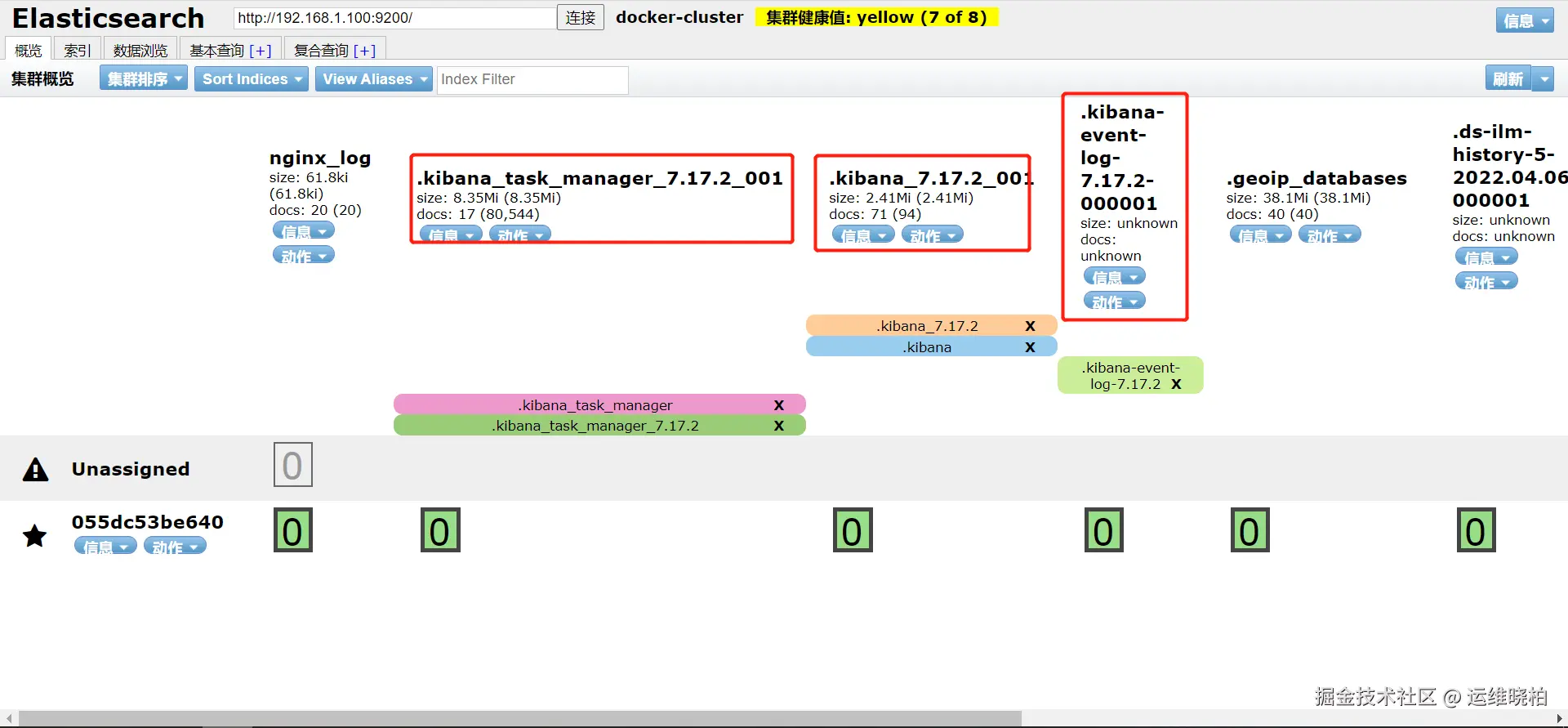Remove the .kibana-event-log-7.17.2 alias with X
1568x728 pixels.
point(1176,384)
